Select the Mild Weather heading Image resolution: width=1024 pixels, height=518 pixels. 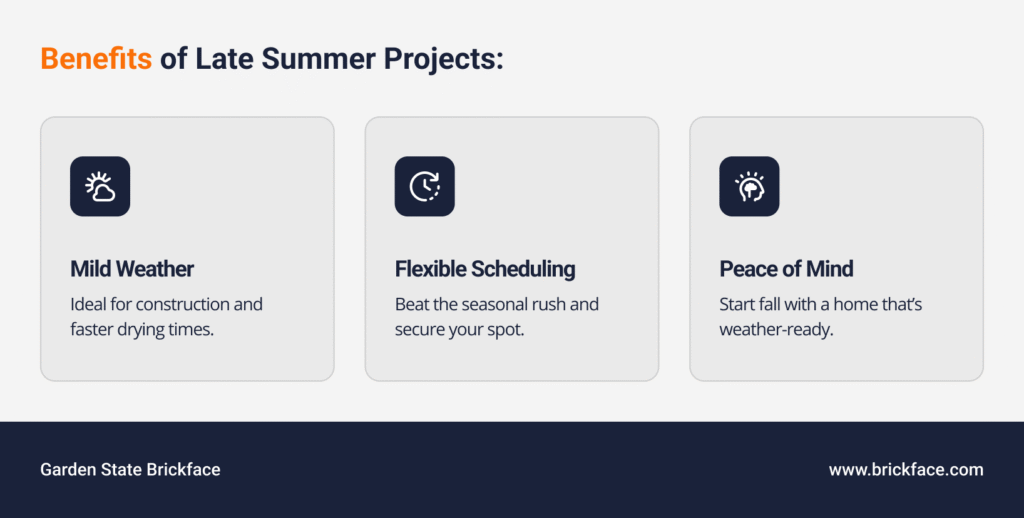(x=132, y=269)
